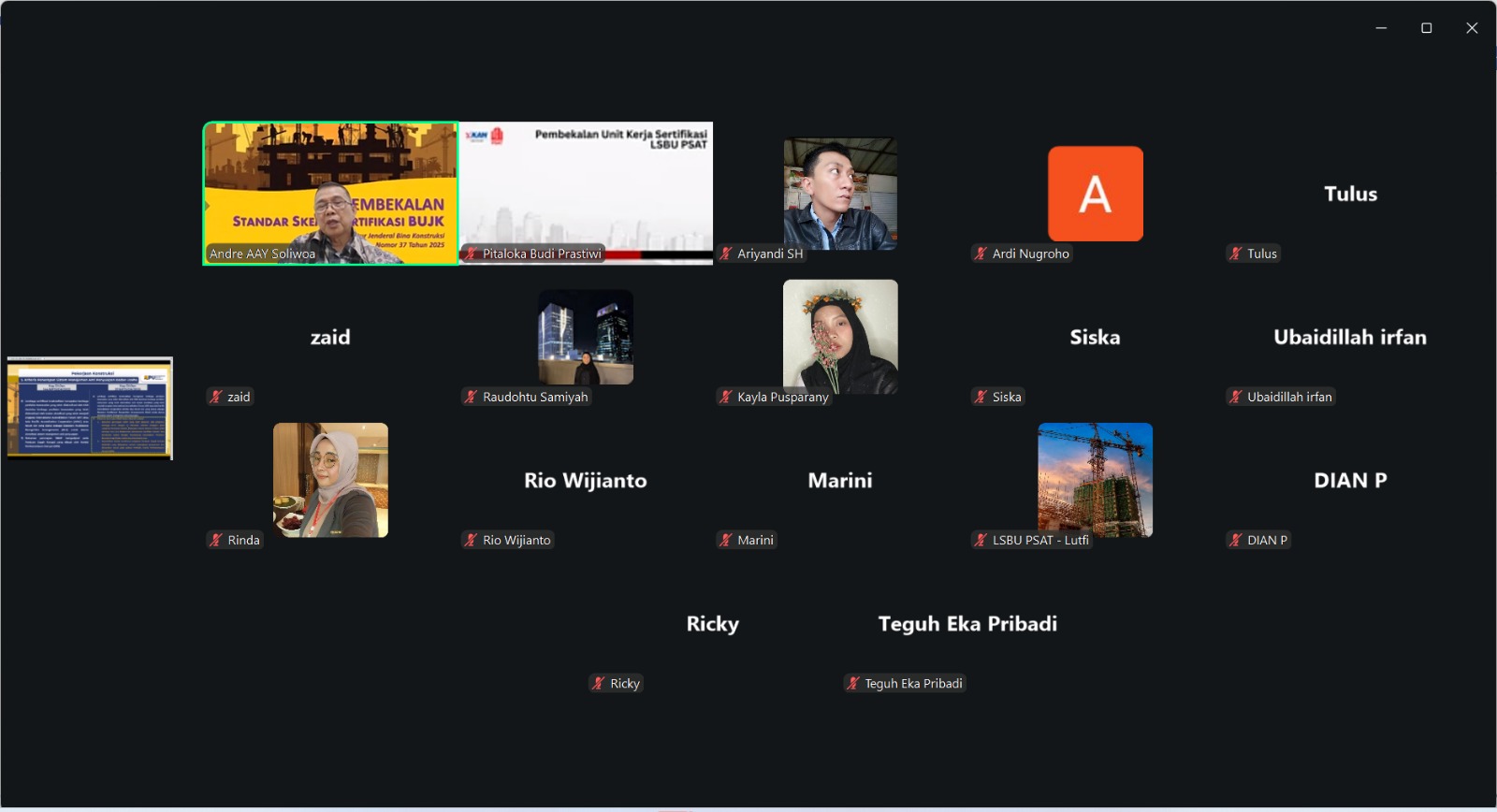Maximize the meeting window
Screen dimensions: 1497x812
[1427, 28]
